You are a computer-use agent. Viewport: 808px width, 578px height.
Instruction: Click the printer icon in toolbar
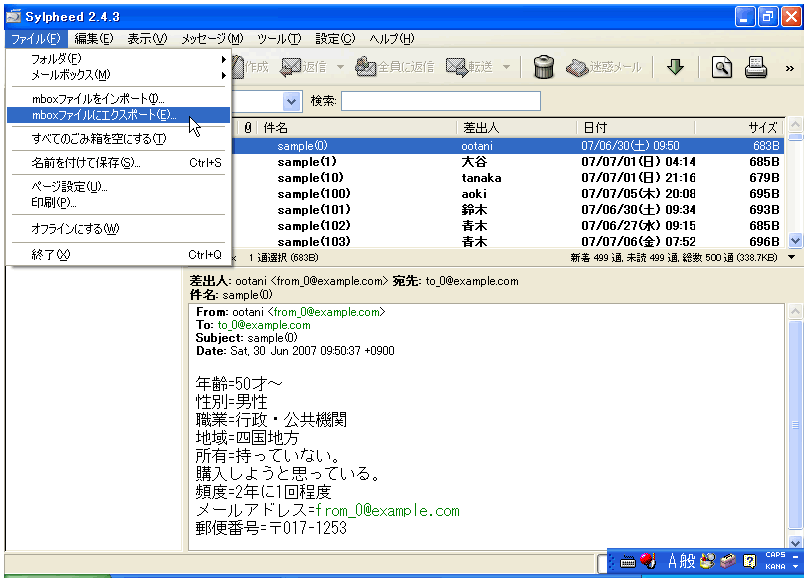click(755, 67)
